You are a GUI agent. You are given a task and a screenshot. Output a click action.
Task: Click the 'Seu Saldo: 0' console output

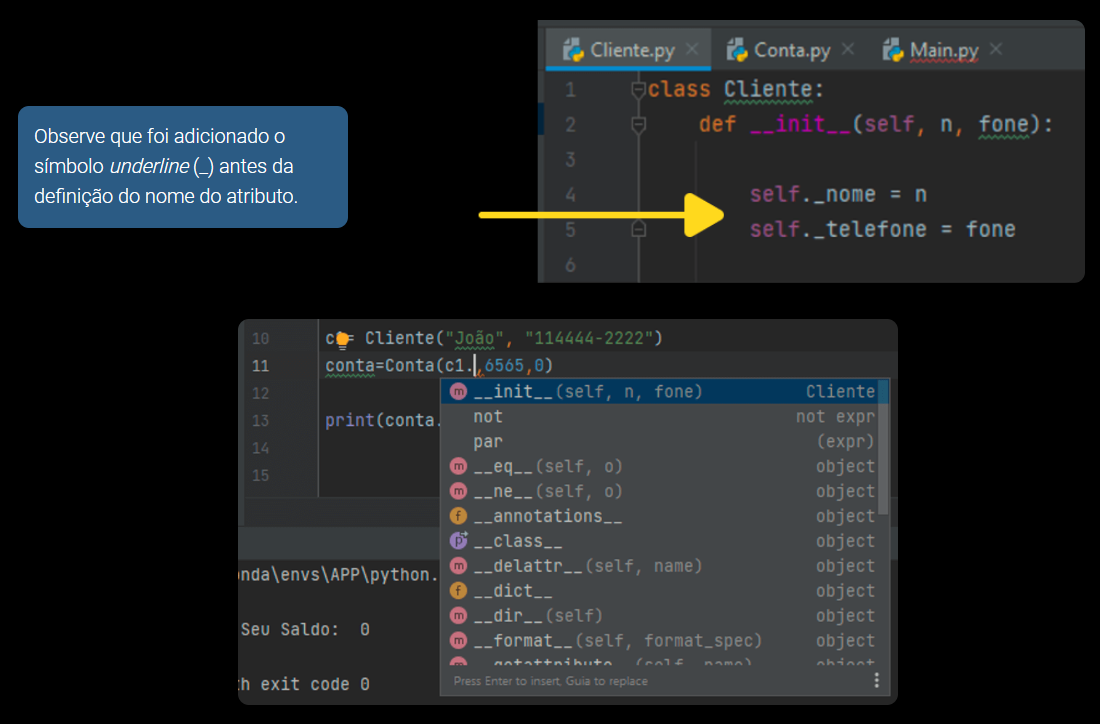point(305,630)
